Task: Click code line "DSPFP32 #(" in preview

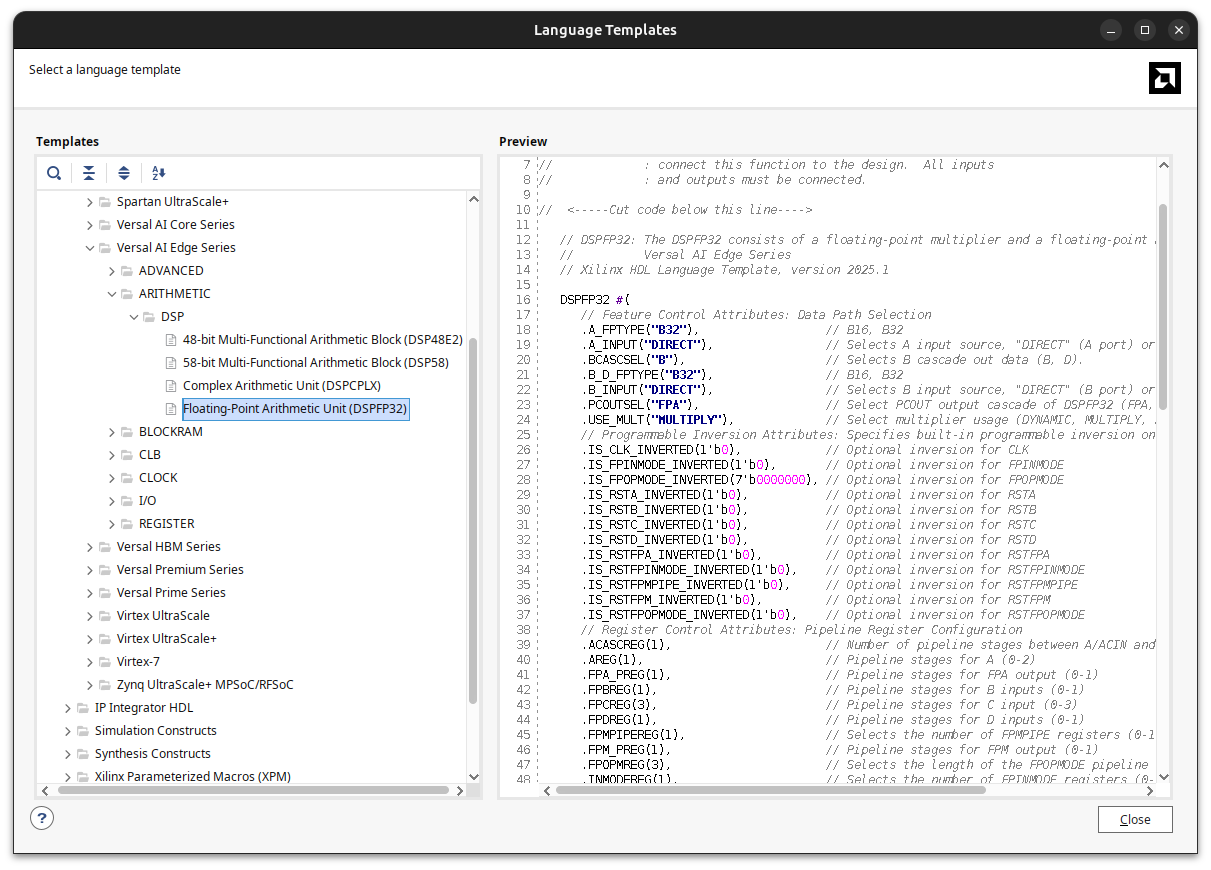Action: click(x=595, y=300)
